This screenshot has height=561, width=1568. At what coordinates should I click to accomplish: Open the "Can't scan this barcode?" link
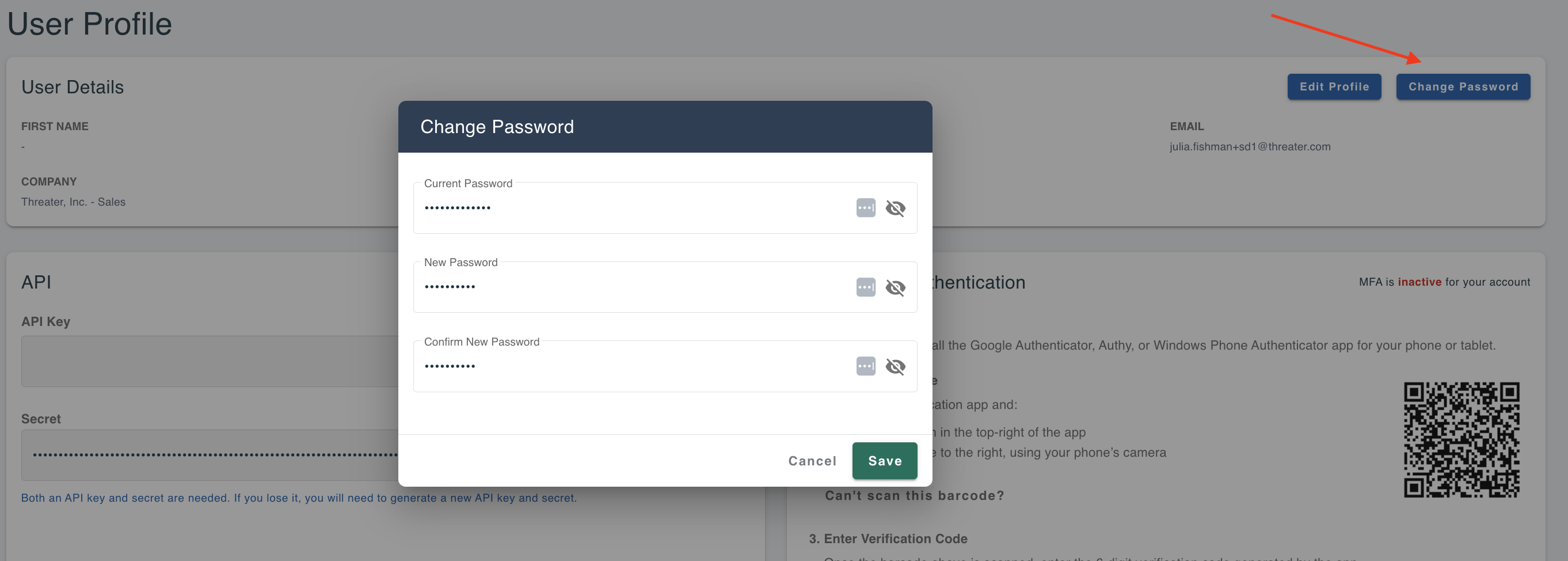[x=914, y=495]
